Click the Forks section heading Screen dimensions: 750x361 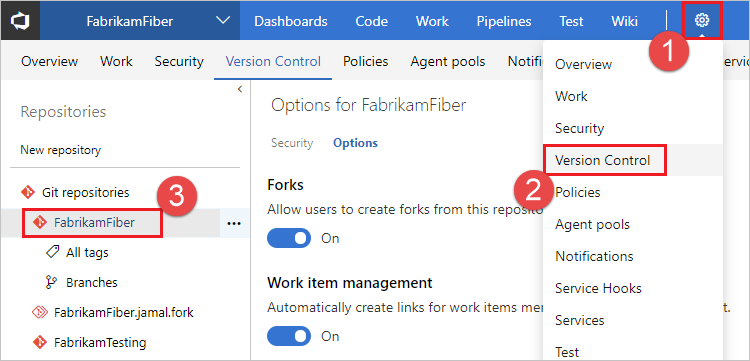[x=286, y=185]
